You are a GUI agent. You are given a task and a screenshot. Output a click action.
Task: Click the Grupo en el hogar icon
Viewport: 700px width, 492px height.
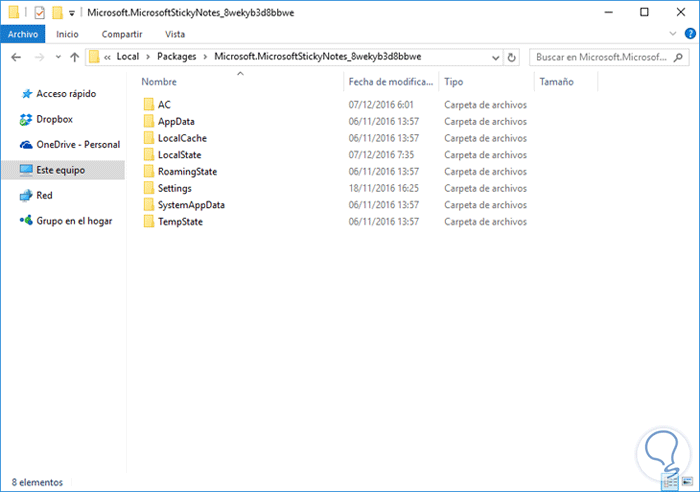pos(26,220)
